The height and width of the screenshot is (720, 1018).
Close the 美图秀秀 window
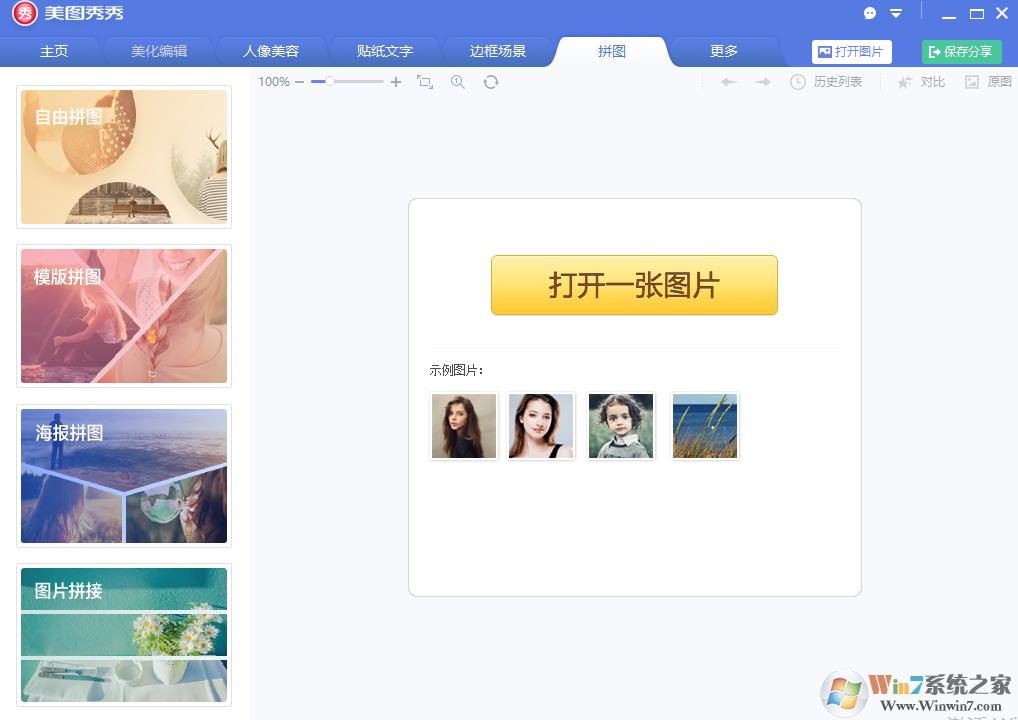click(x=1002, y=13)
